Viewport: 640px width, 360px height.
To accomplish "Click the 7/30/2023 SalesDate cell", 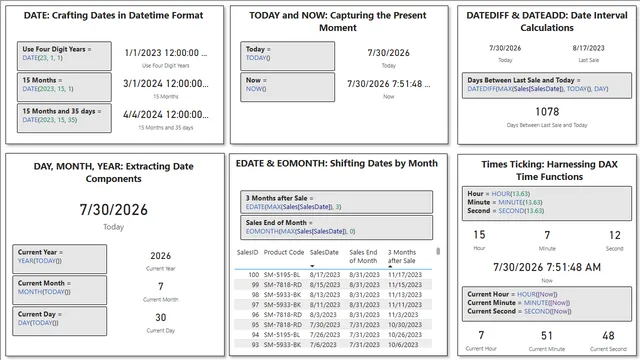I will pyautogui.click(x=324, y=325).
